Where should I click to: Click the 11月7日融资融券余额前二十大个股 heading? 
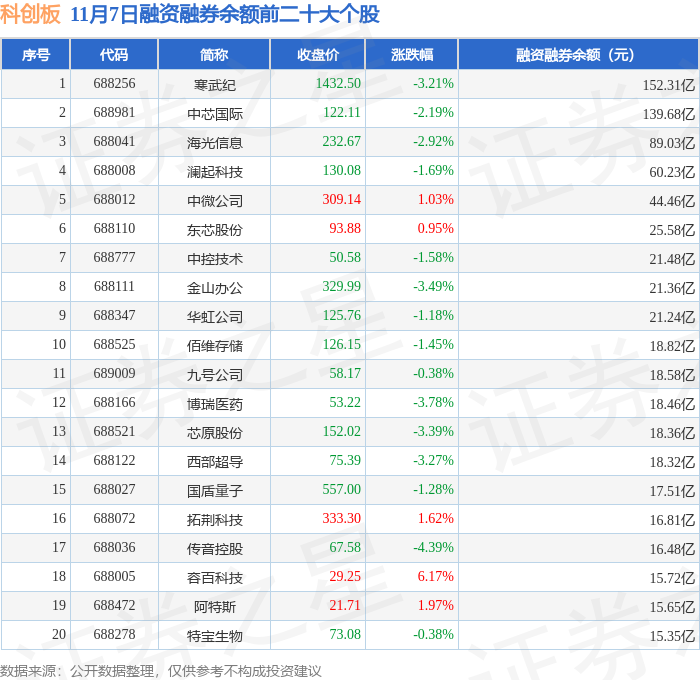click(225, 14)
